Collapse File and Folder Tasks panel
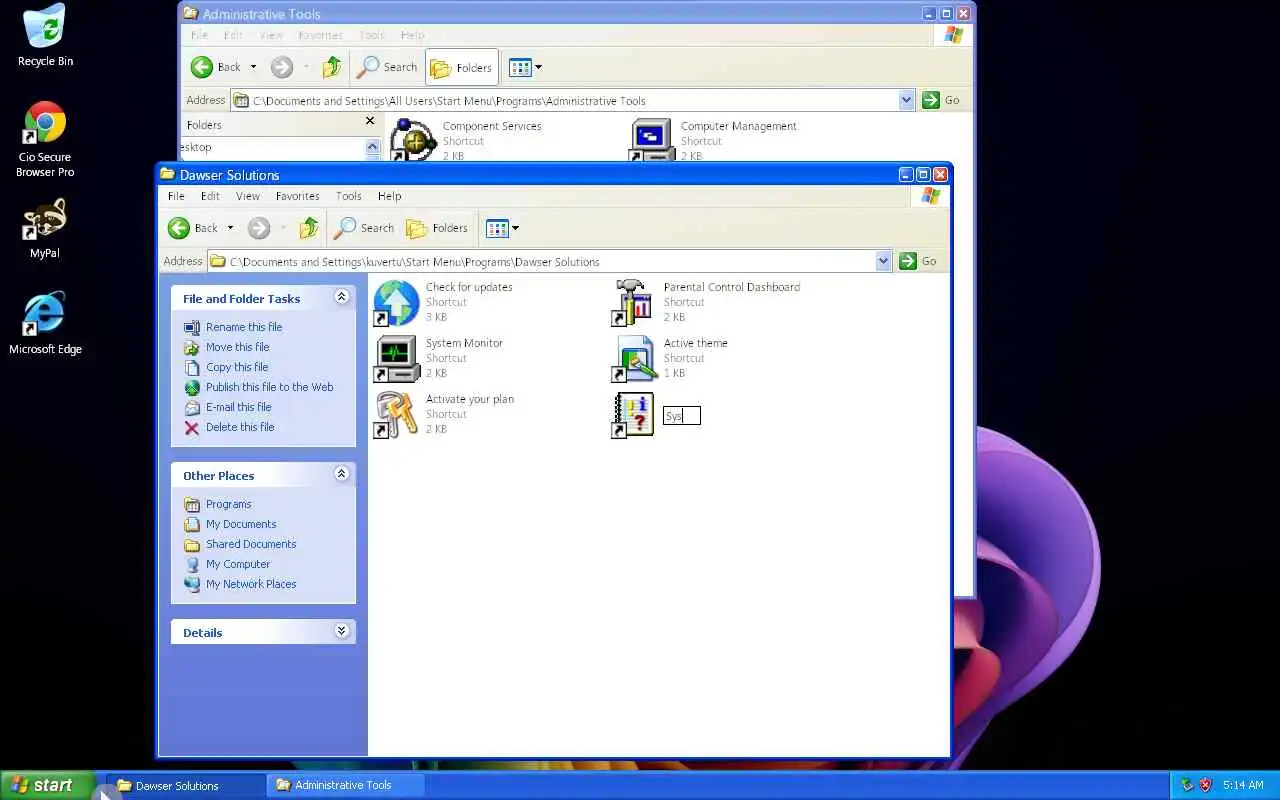 341,297
